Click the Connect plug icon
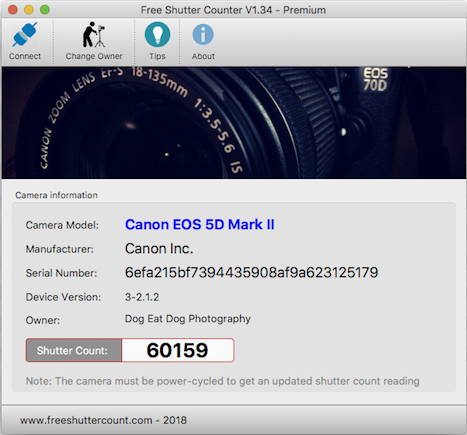 [x=25, y=35]
